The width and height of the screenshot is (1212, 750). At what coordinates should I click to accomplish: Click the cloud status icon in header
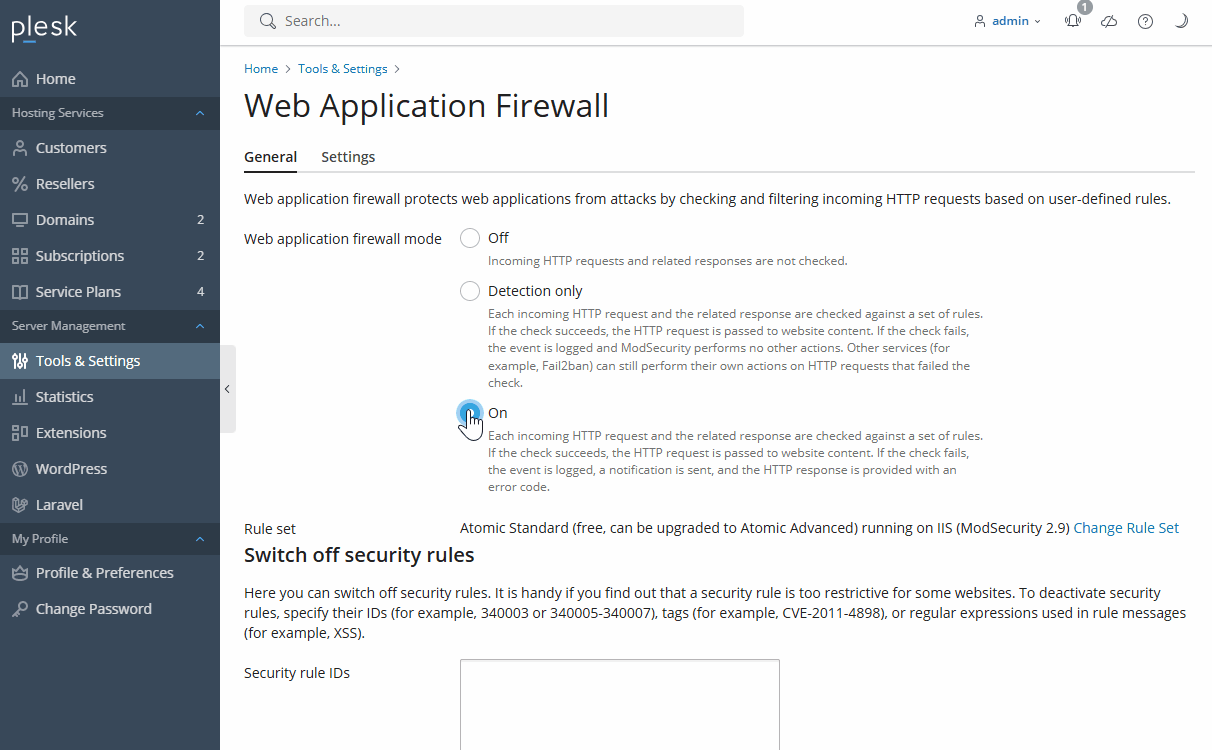[x=1109, y=21]
